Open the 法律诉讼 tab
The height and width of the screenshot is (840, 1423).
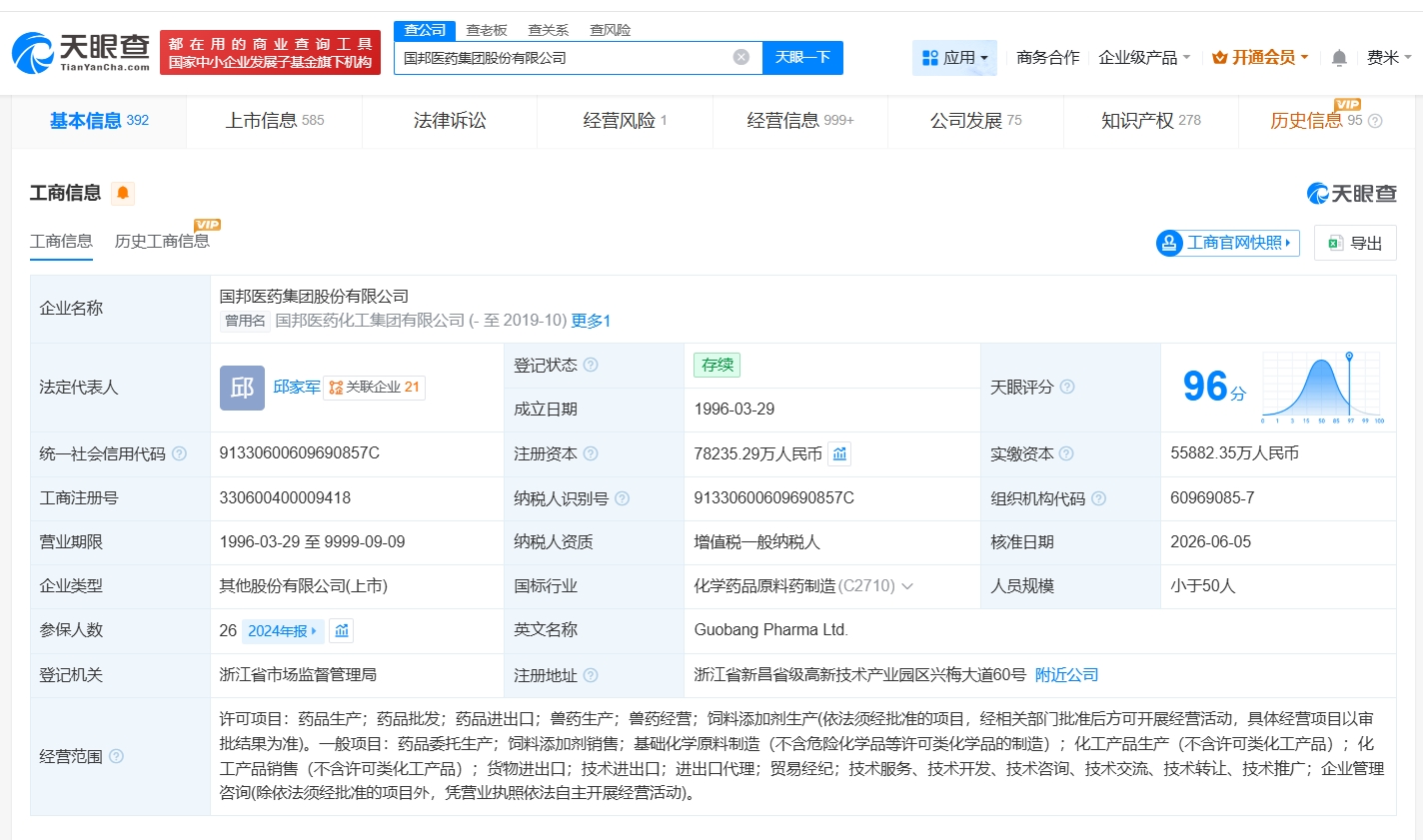pyautogui.click(x=450, y=121)
